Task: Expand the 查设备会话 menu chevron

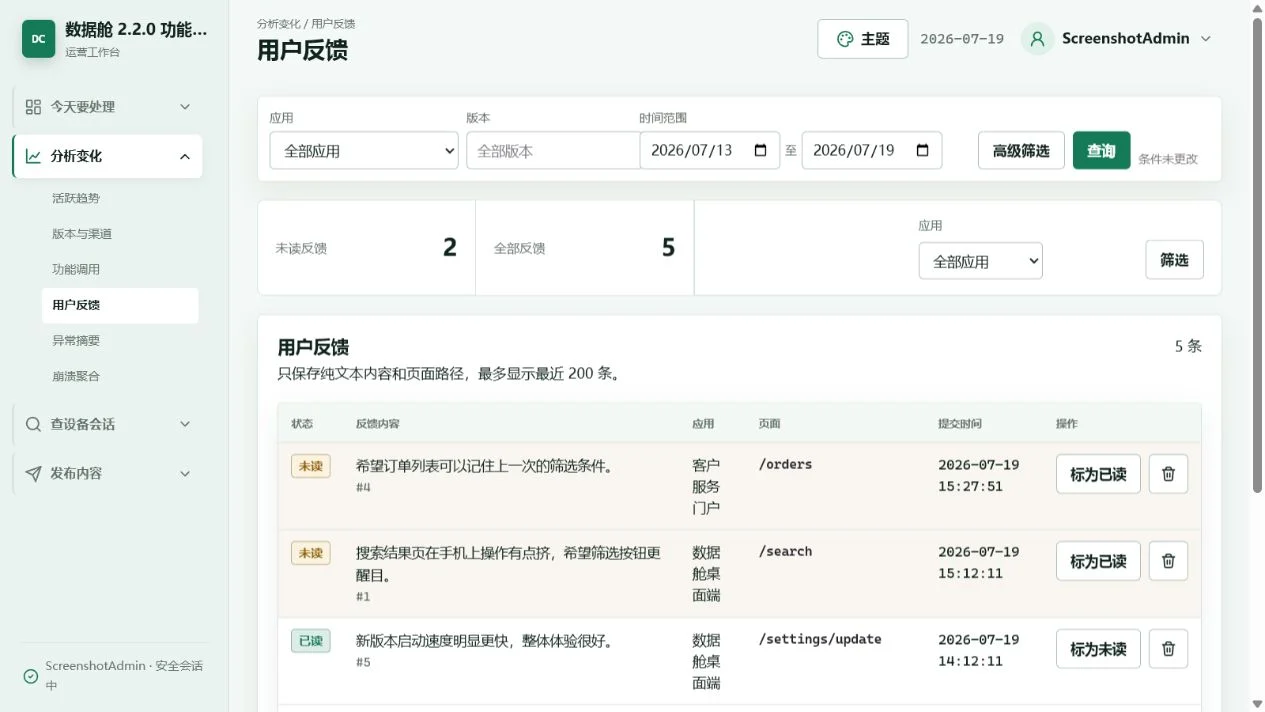Action: pos(185,424)
